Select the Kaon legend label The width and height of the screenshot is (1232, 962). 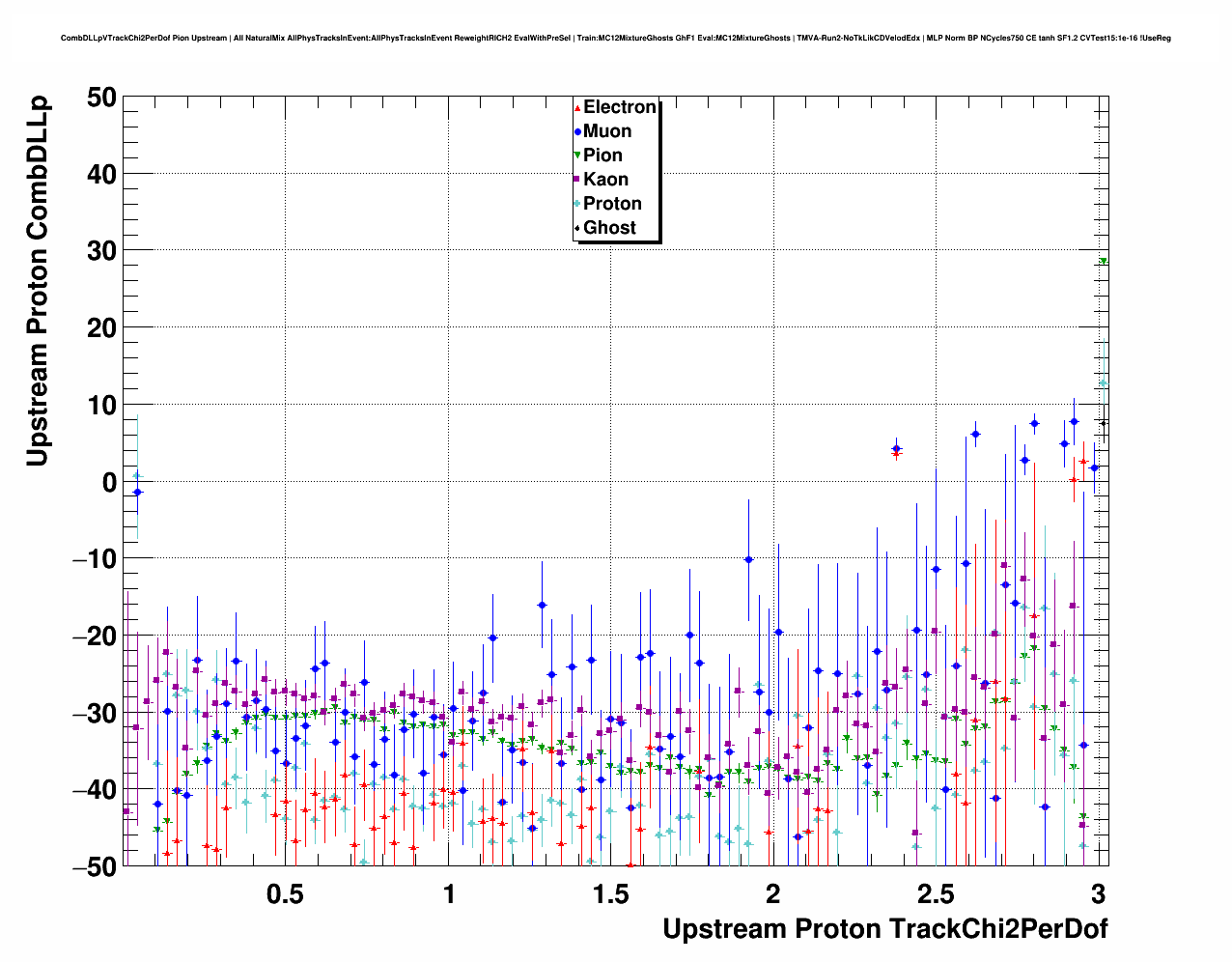(x=605, y=180)
